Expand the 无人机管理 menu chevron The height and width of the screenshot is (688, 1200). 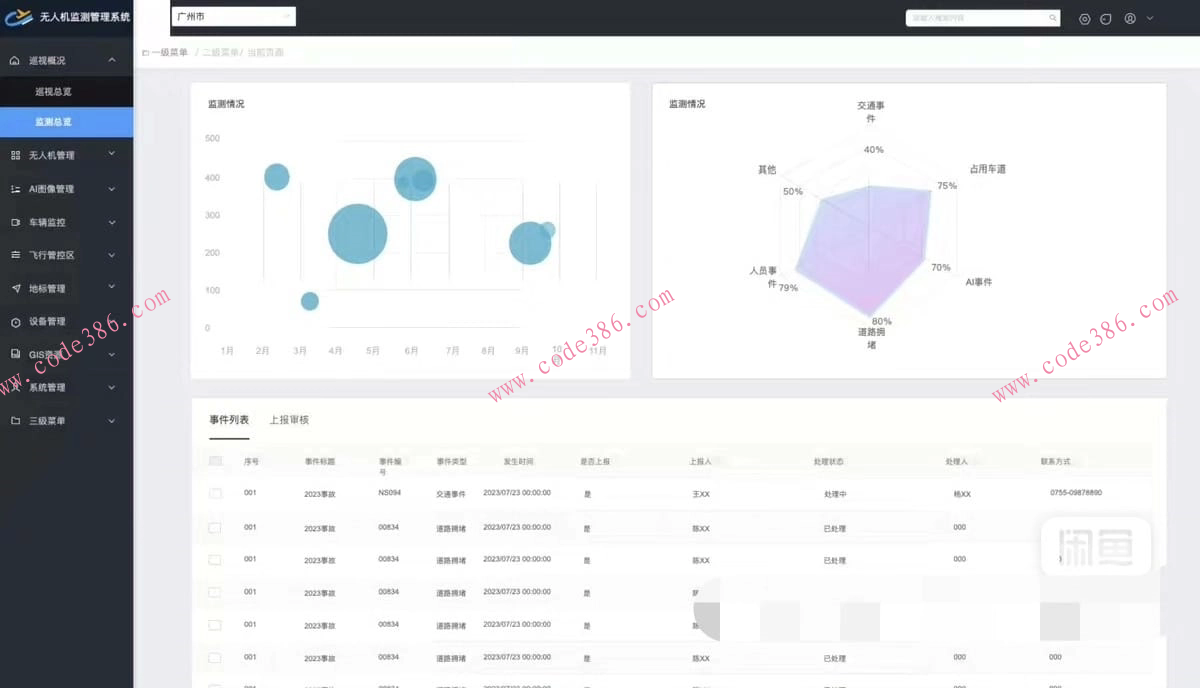[112, 154]
